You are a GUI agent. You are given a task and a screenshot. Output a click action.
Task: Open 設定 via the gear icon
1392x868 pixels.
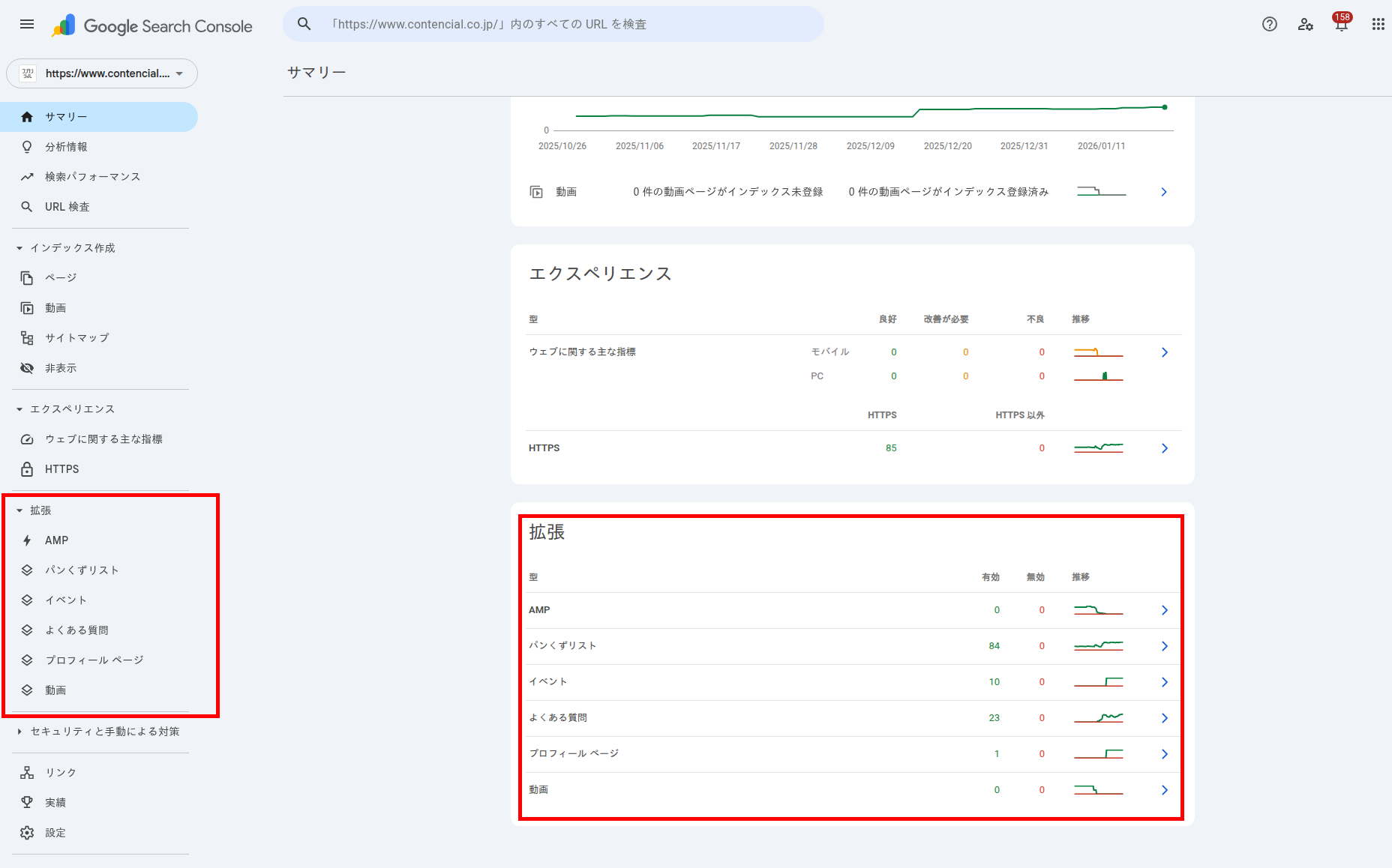pyautogui.click(x=27, y=832)
